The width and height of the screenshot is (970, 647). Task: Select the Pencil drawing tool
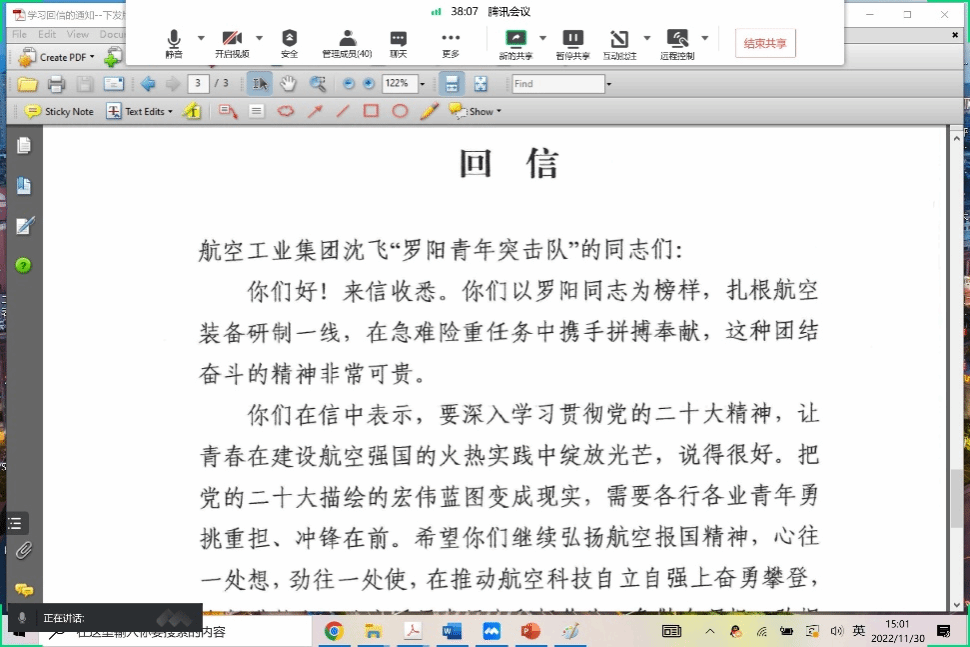pos(429,111)
